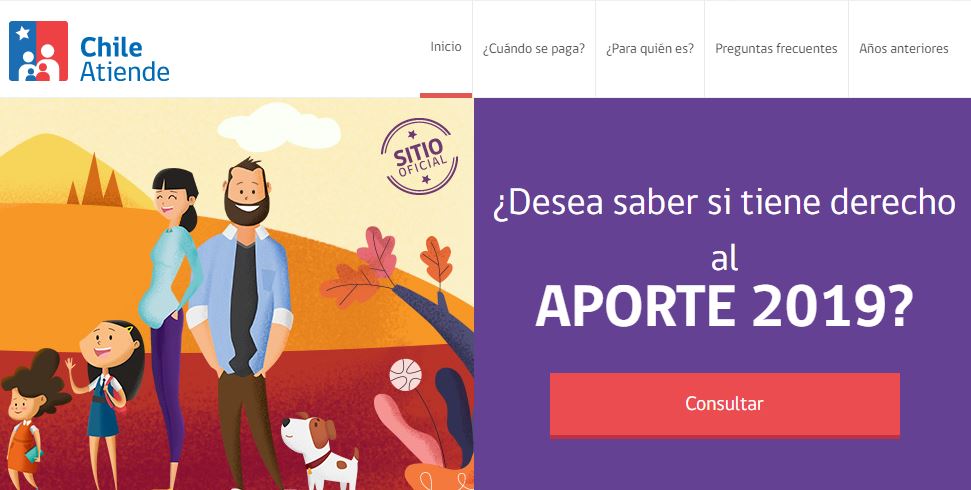The width and height of the screenshot is (971, 490).
Task: Select the Preguntas frecuentes menu item
Action: click(776, 48)
